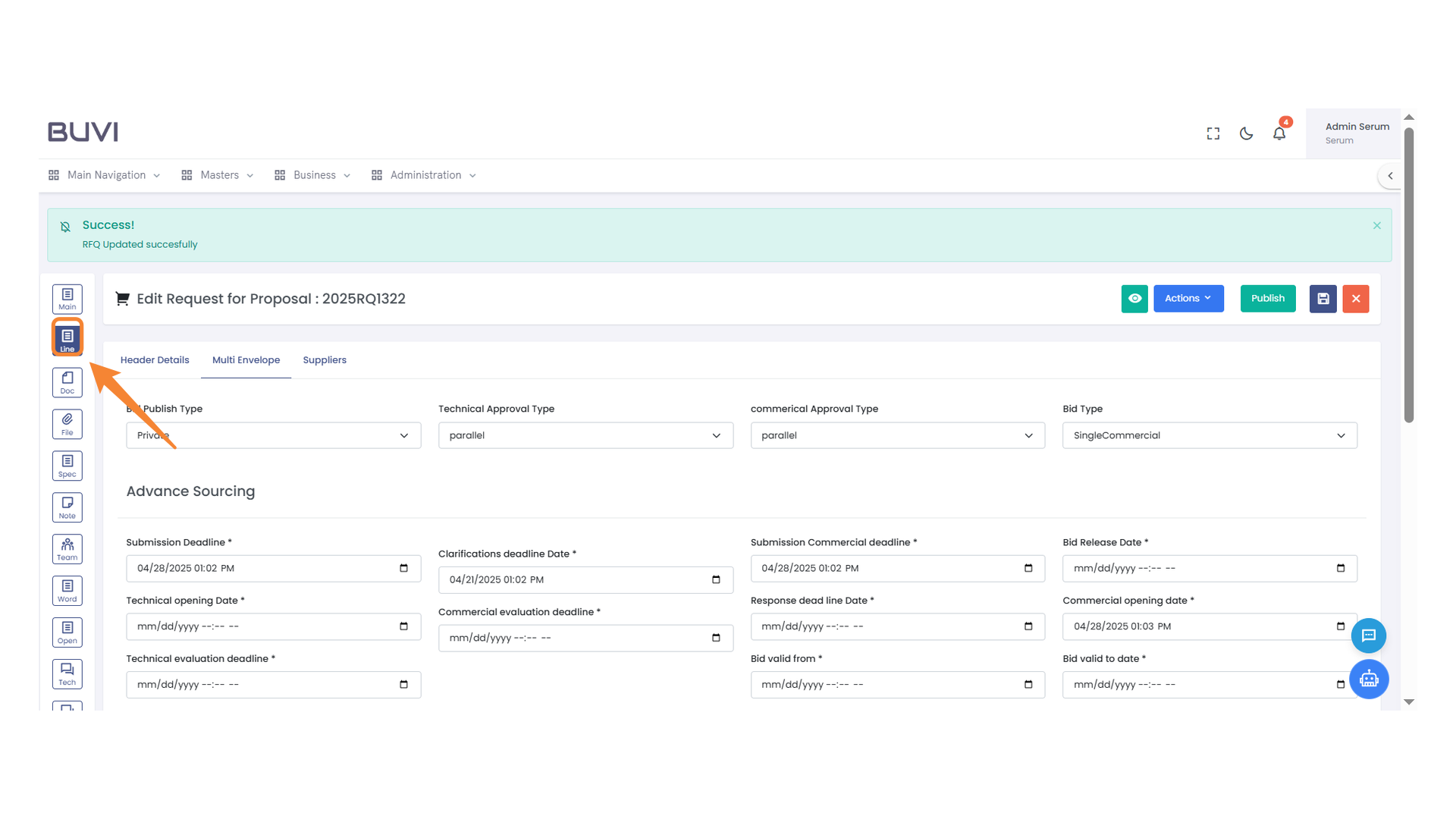Screen dimensions: 1456x819
Task: Click the blue save disk icon
Action: 1323,299
